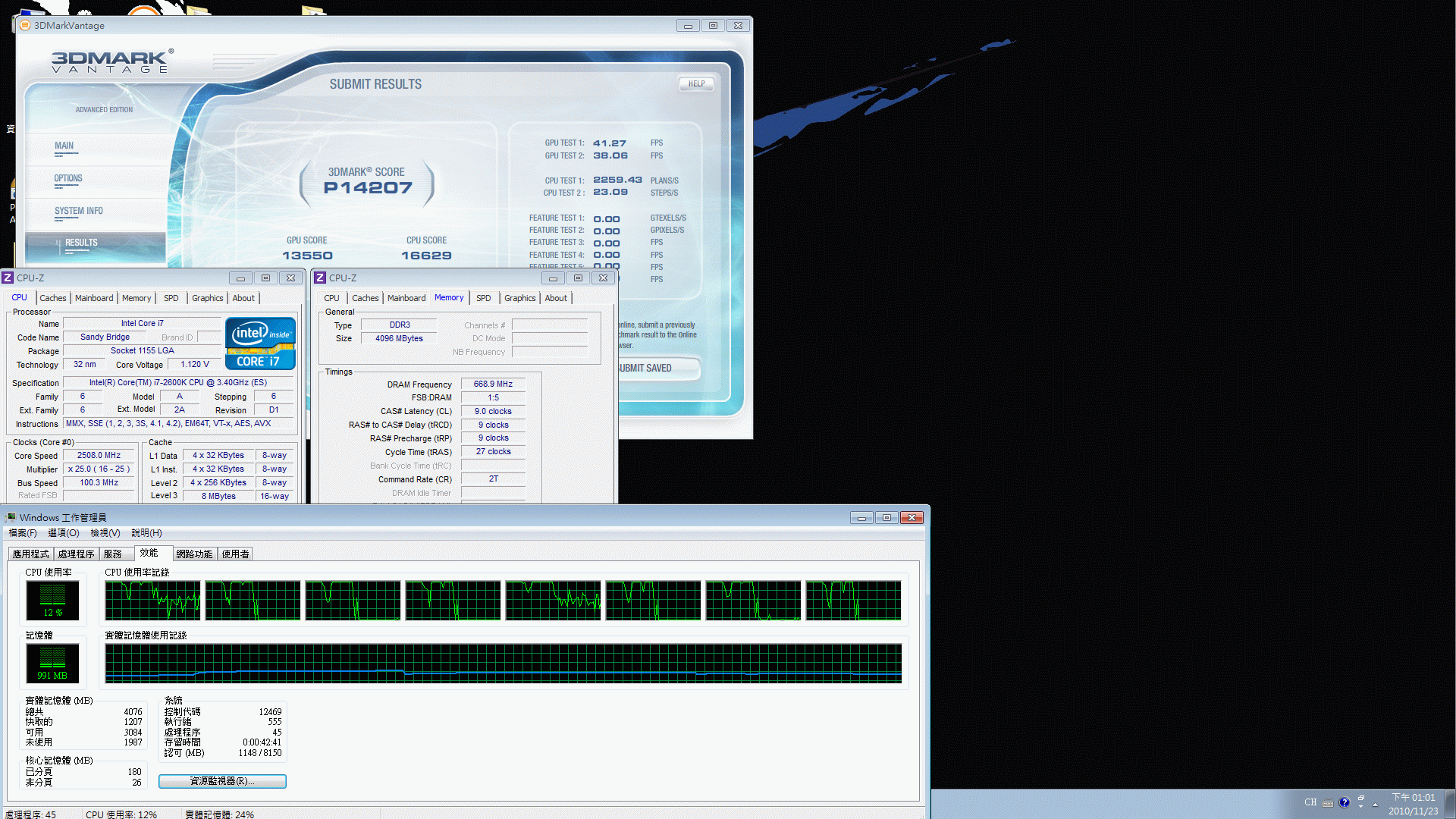Click the memory meter showing 991 MB
Viewport: 1456px width, 819px height.
[x=52, y=663]
